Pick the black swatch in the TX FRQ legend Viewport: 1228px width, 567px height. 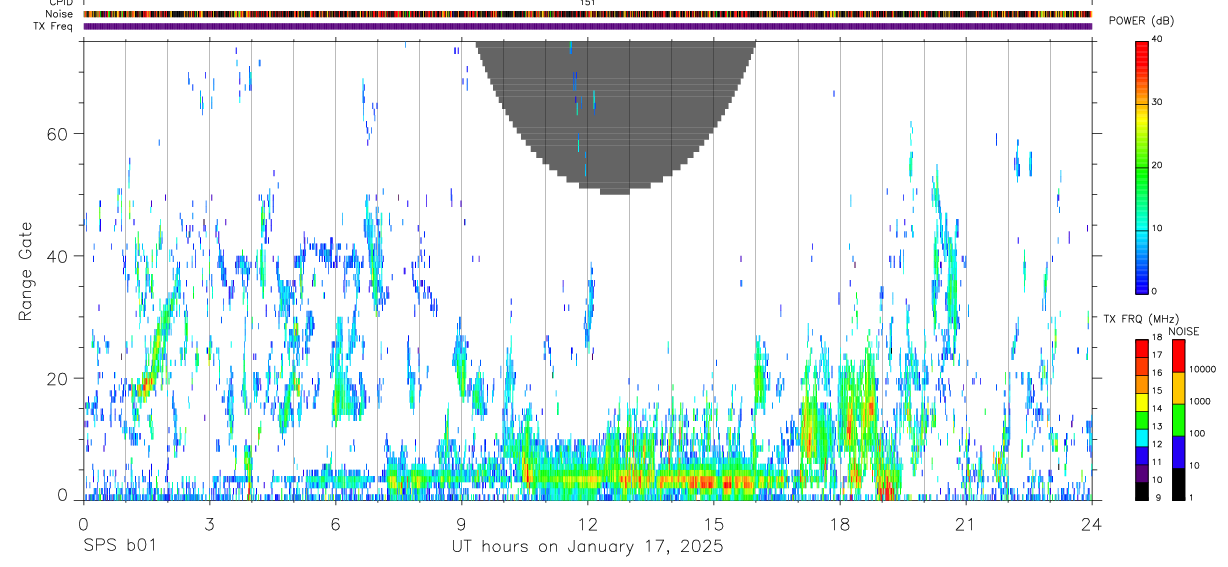pos(1142,491)
